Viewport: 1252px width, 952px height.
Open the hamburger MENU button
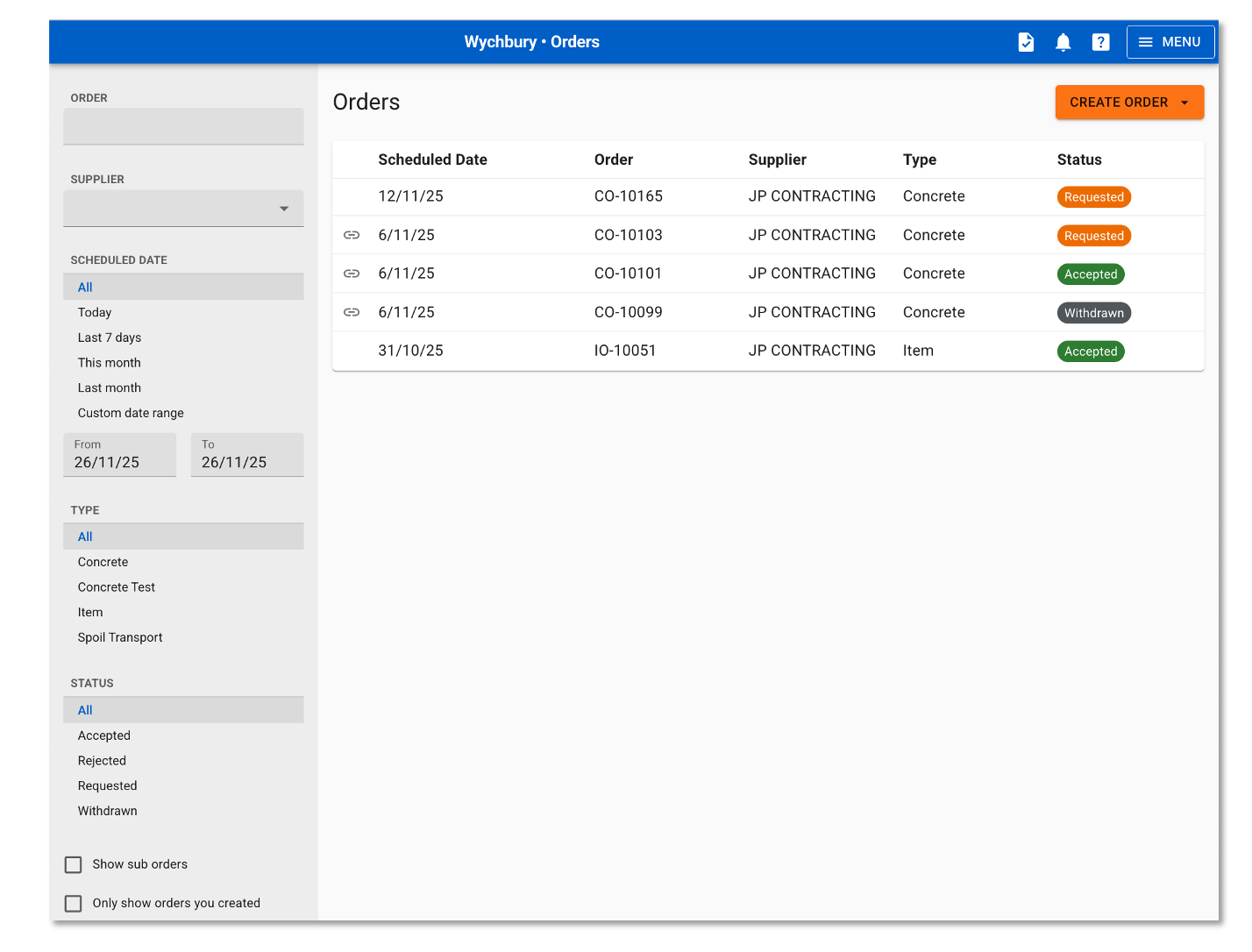click(1170, 42)
